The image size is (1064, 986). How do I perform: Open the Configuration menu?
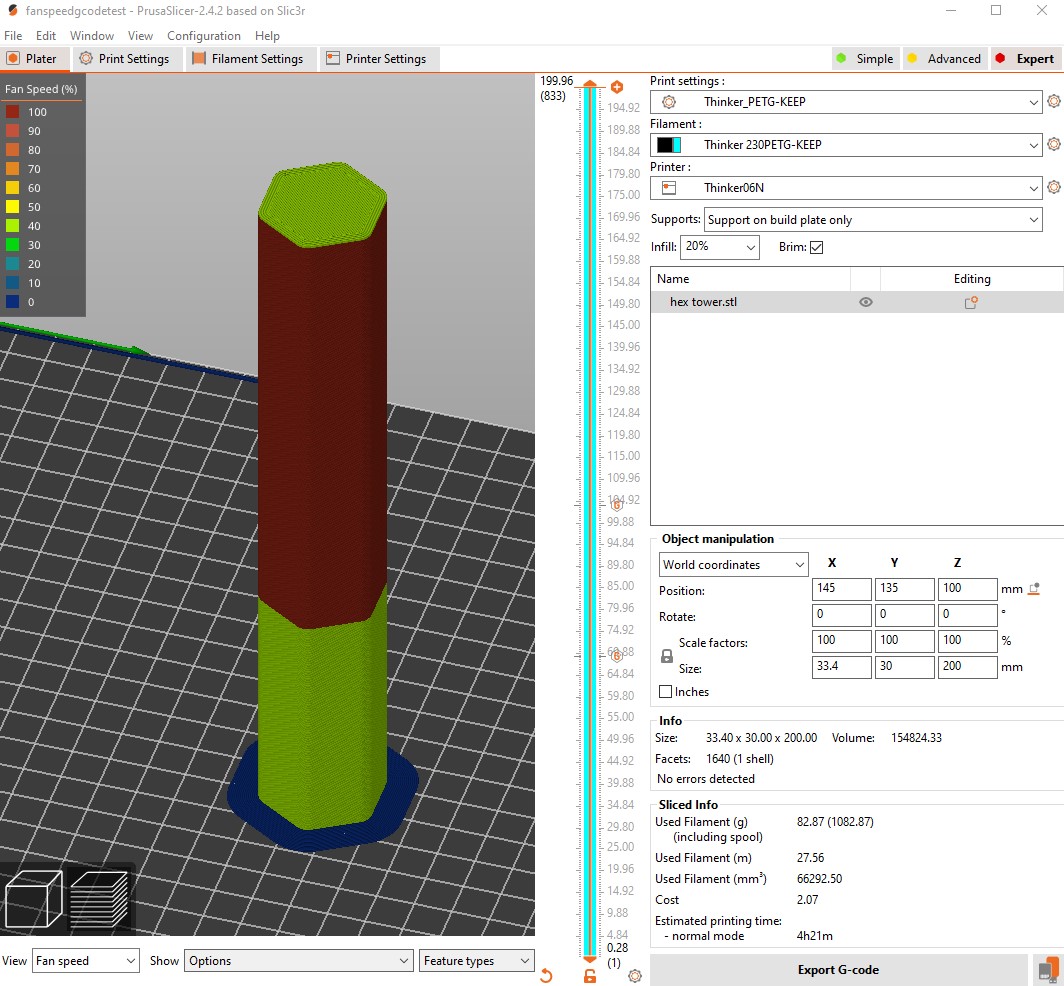[204, 35]
